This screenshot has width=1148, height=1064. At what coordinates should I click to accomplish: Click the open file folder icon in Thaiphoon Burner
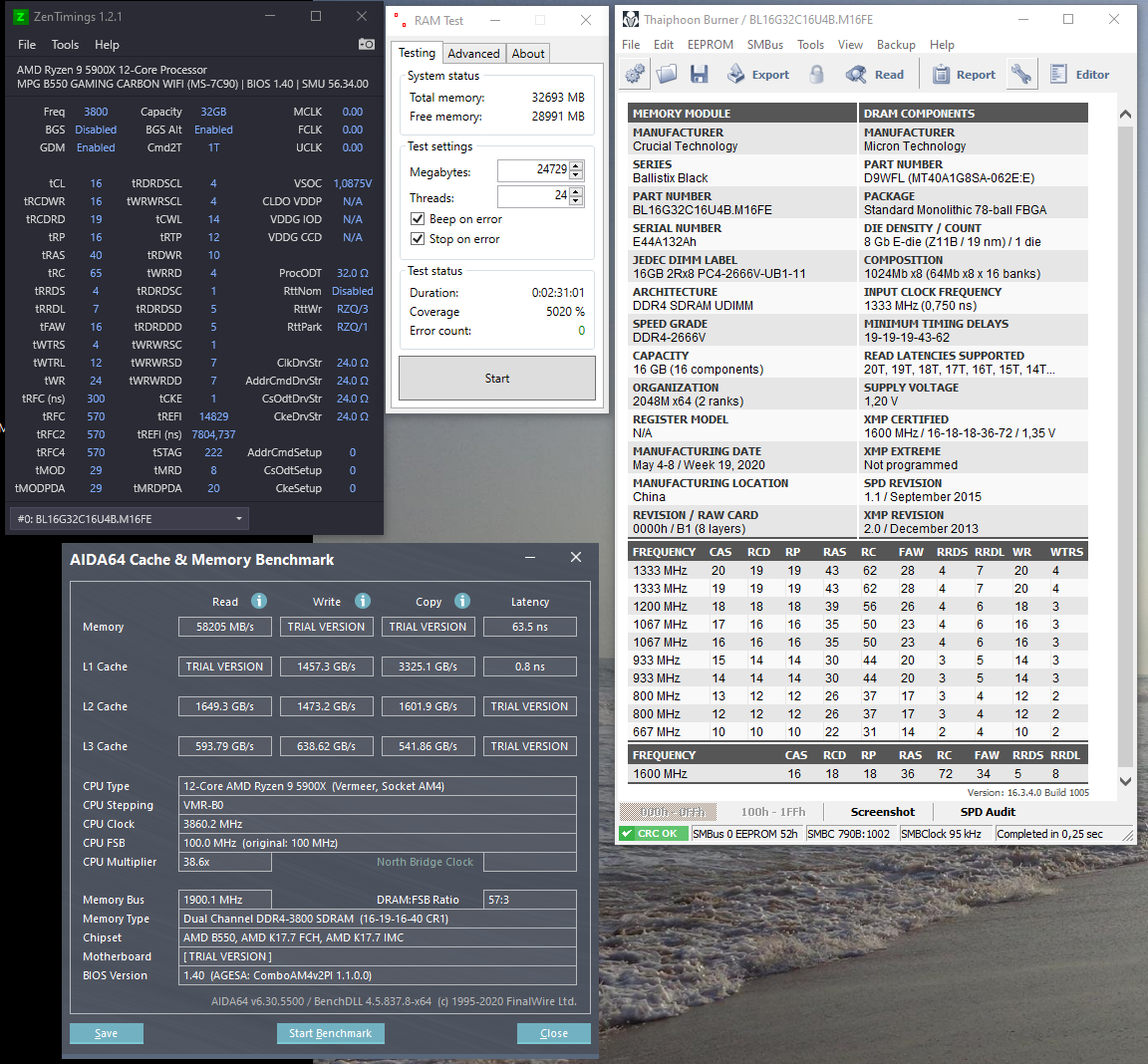coord(667,74)
